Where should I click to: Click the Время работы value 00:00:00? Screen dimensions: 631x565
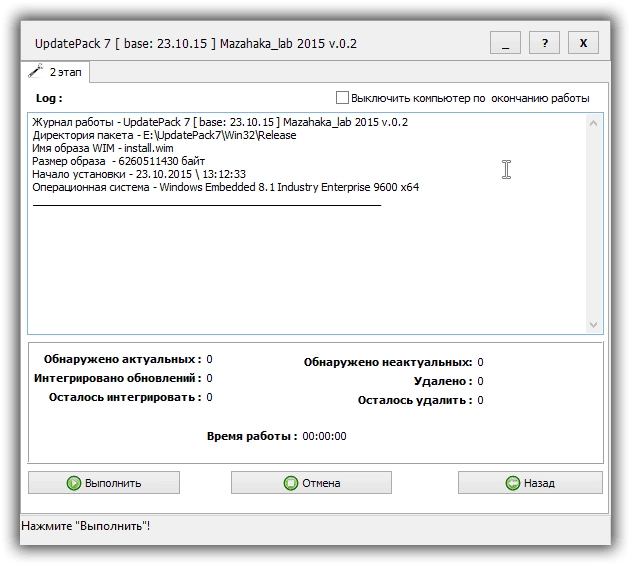[x=324, y=436]
